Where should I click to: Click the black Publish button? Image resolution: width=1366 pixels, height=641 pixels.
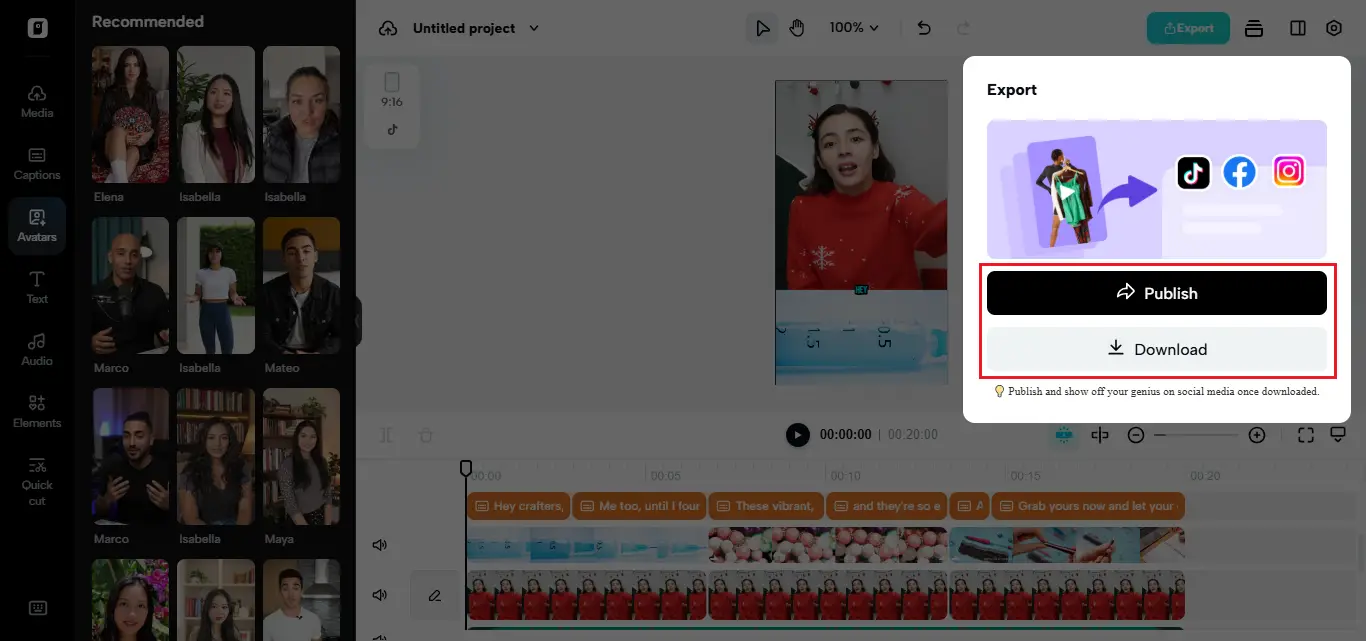point(1156,293)
